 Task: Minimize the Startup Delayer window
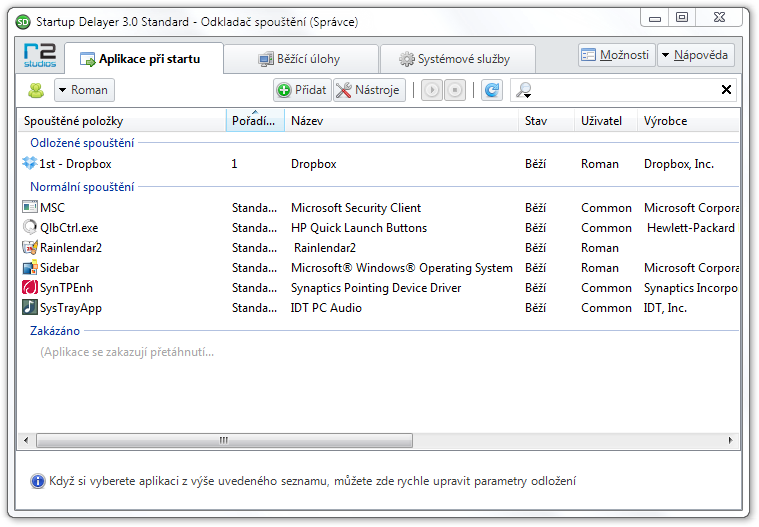[x=655, y=18]
